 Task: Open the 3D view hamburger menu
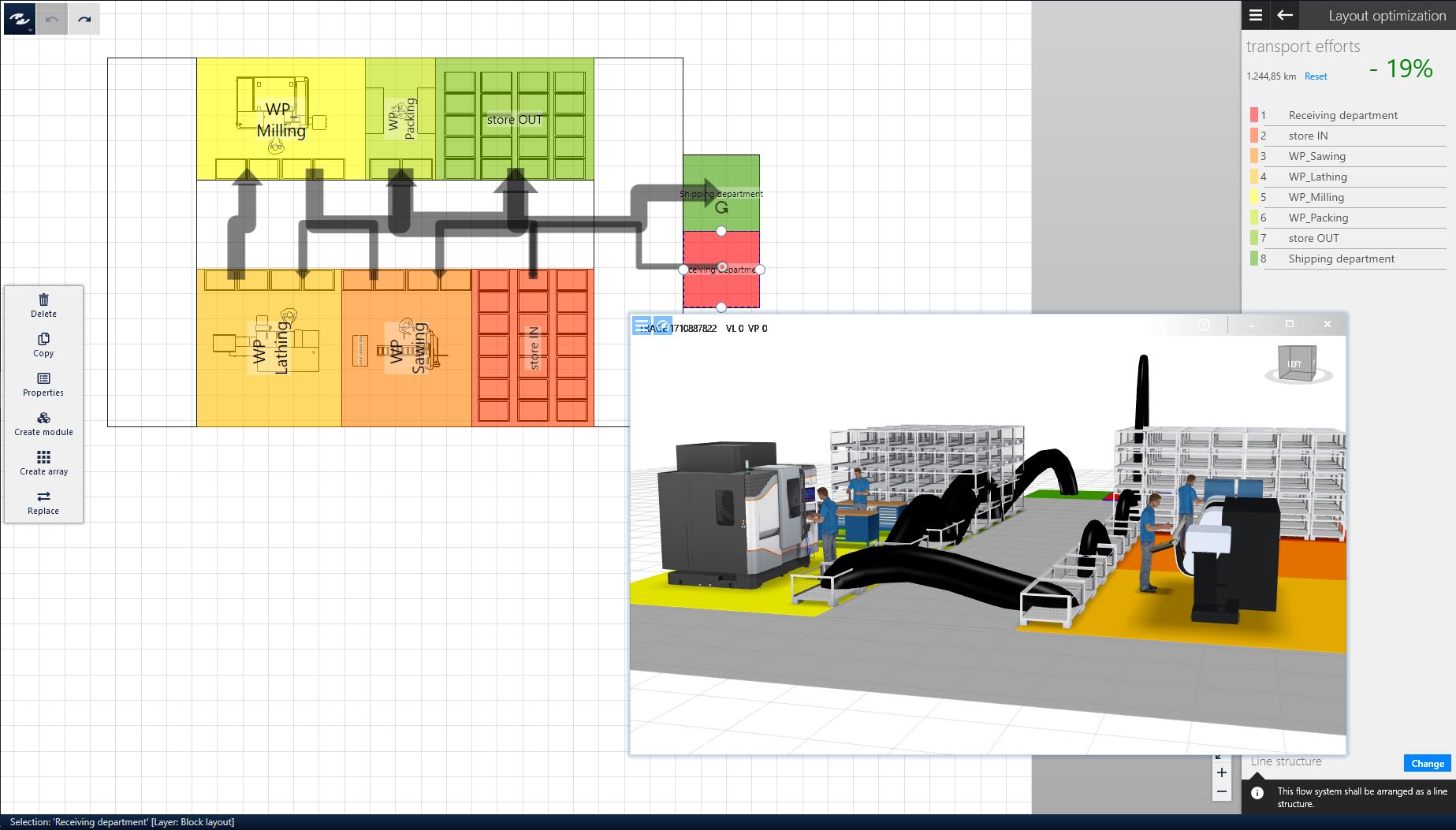click(642, 326)
